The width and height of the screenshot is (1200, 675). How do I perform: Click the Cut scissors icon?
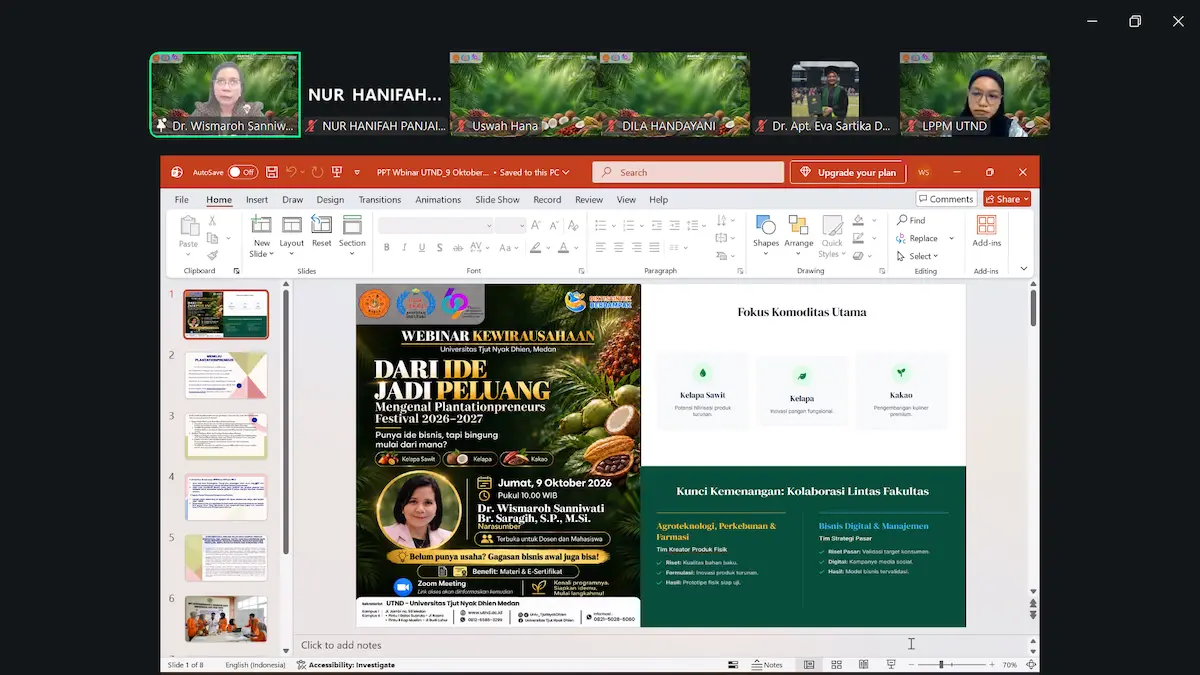[212, 222]
